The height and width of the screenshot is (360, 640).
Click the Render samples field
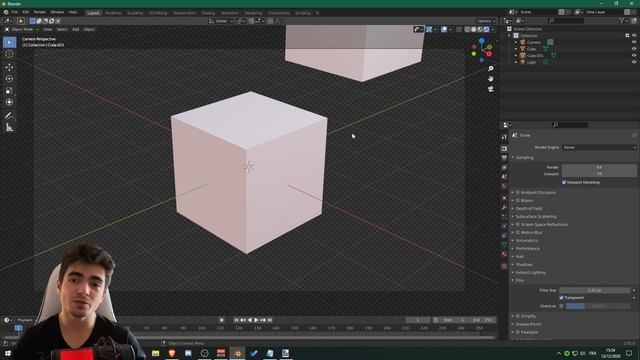599,167
